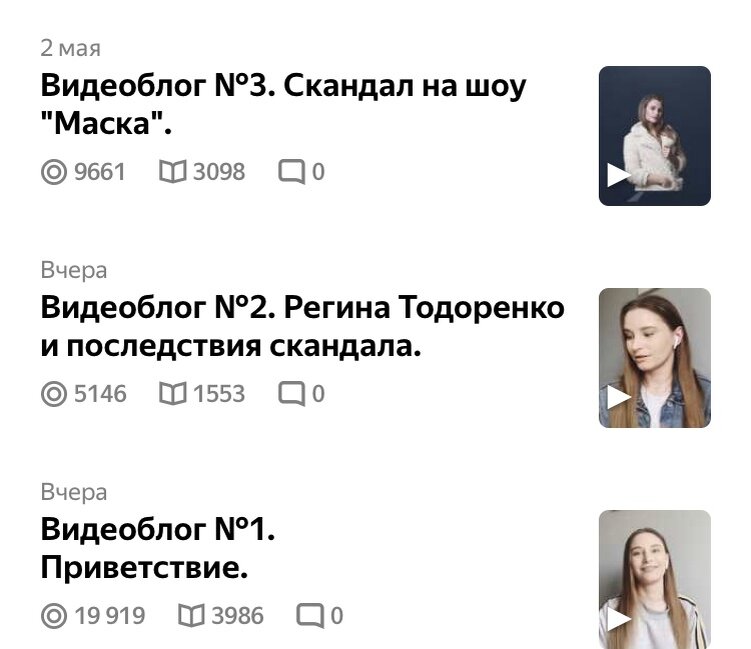Click the views icon beside 9661

54,172
